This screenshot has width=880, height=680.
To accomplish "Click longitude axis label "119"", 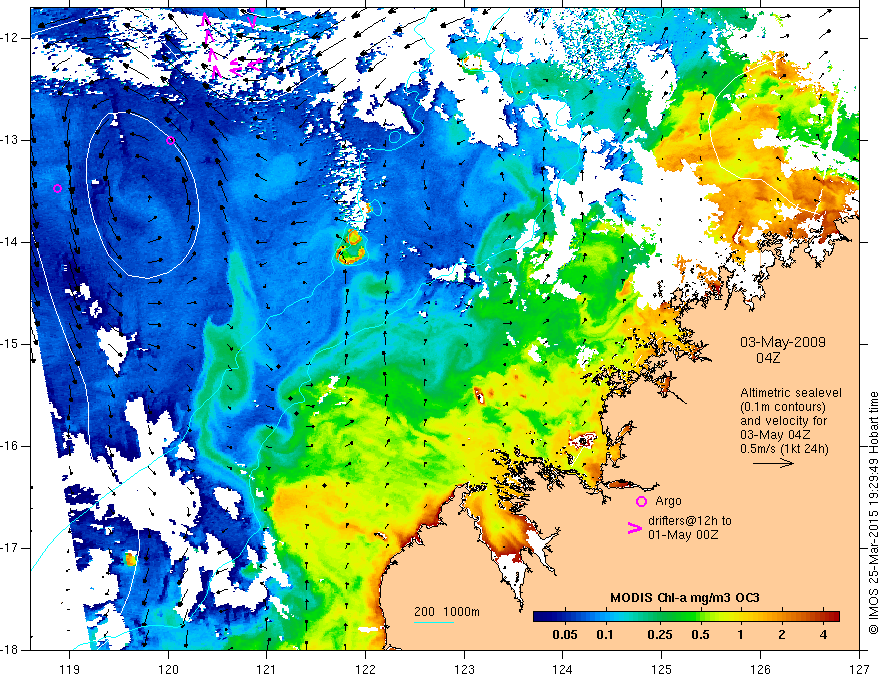I will (x=70, y=669).
